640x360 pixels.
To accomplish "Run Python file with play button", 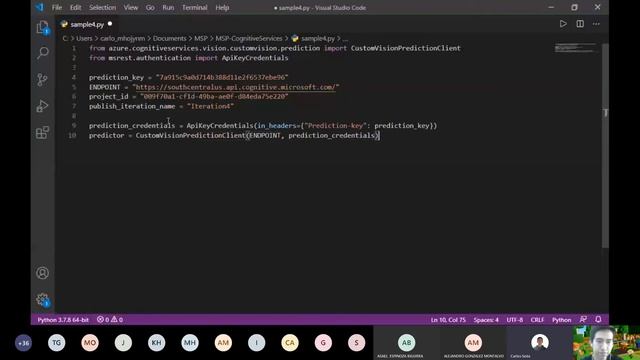I will 563,24.
